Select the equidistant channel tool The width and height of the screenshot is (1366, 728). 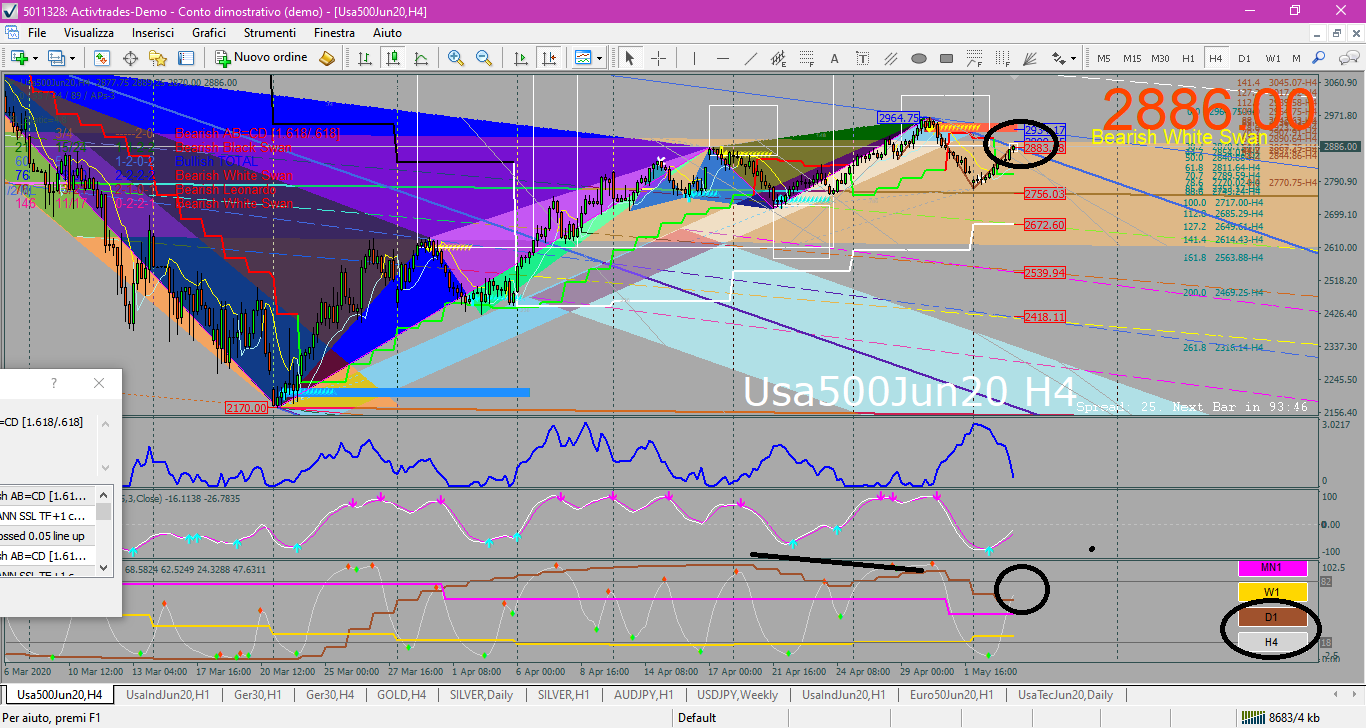pos(779,58)
